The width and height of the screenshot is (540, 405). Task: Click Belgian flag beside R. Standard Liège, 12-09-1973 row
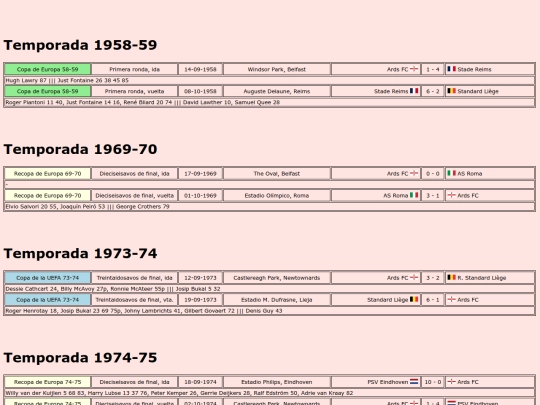point(451,278)
